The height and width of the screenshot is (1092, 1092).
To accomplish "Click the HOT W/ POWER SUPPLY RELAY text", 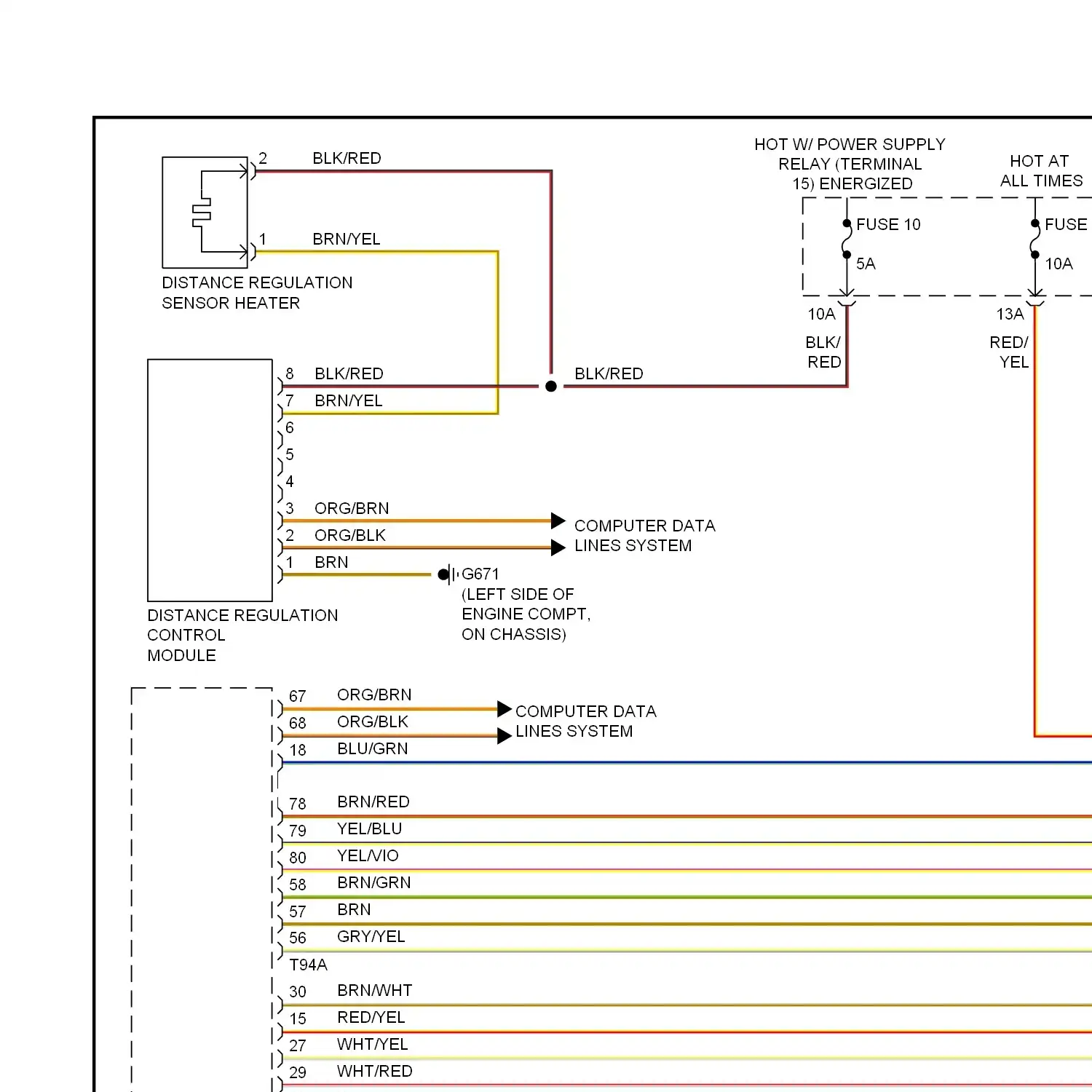I will tap(850, 164).
